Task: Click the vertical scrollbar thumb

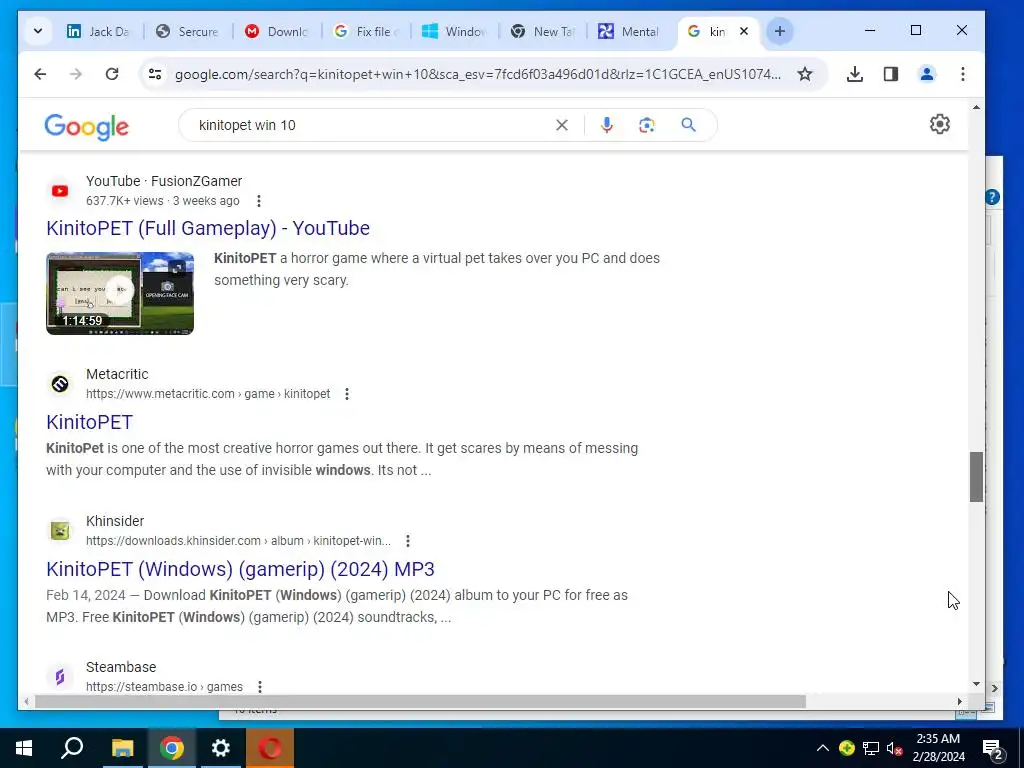Action: [976, 477]
